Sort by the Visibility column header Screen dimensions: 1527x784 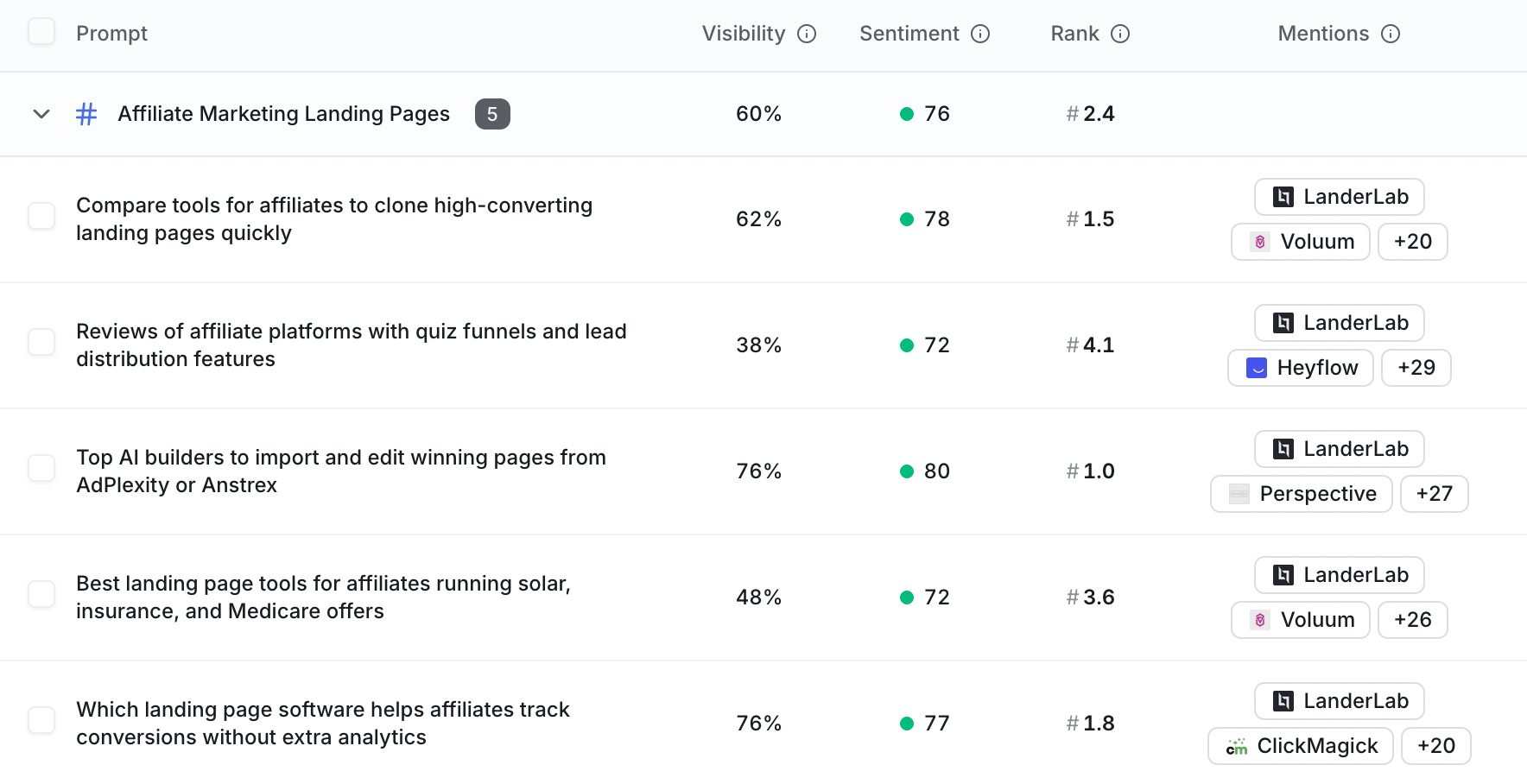click(744, 34)
